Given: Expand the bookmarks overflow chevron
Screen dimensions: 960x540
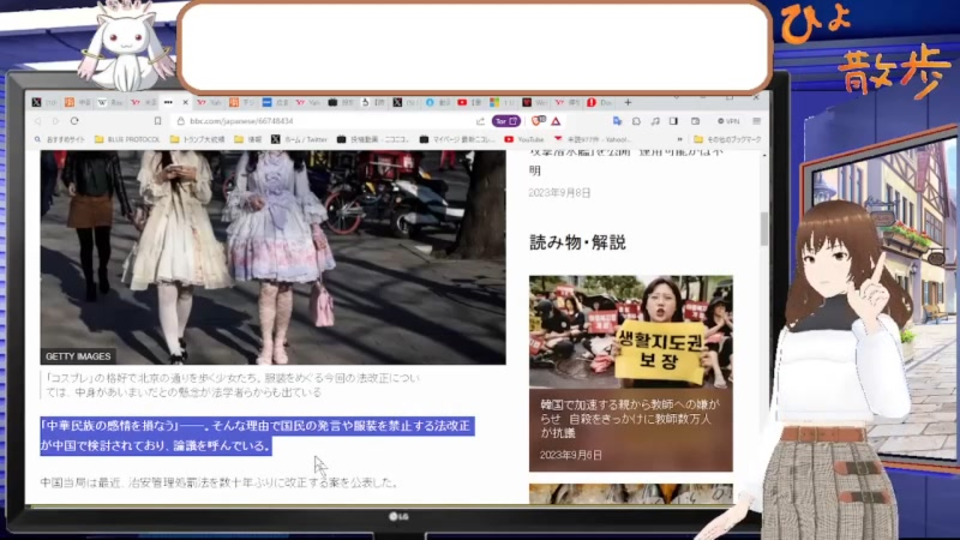Looking at the screenshot, I should coord(681,139).
